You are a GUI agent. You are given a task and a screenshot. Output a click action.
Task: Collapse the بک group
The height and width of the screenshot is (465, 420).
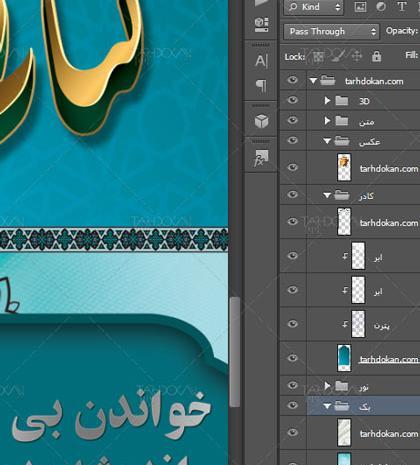(327, 406)
